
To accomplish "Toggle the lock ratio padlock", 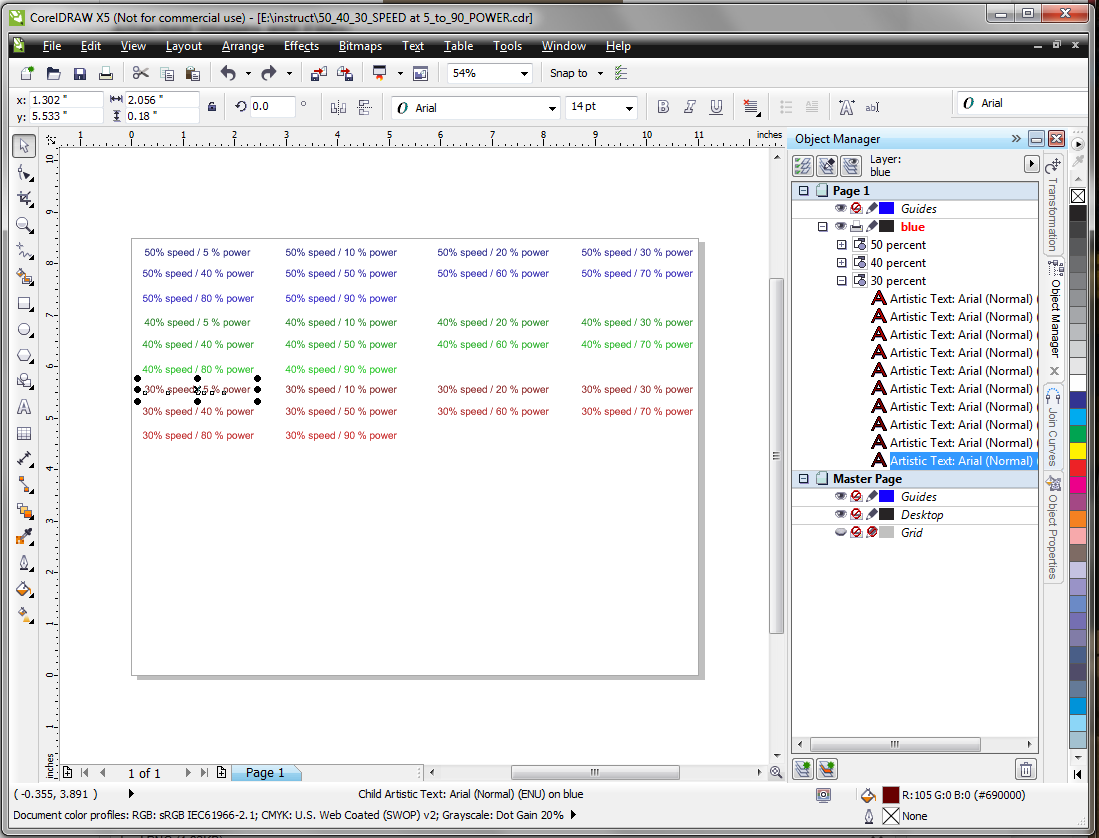I will pyautogui.click(x=211, y=106).
